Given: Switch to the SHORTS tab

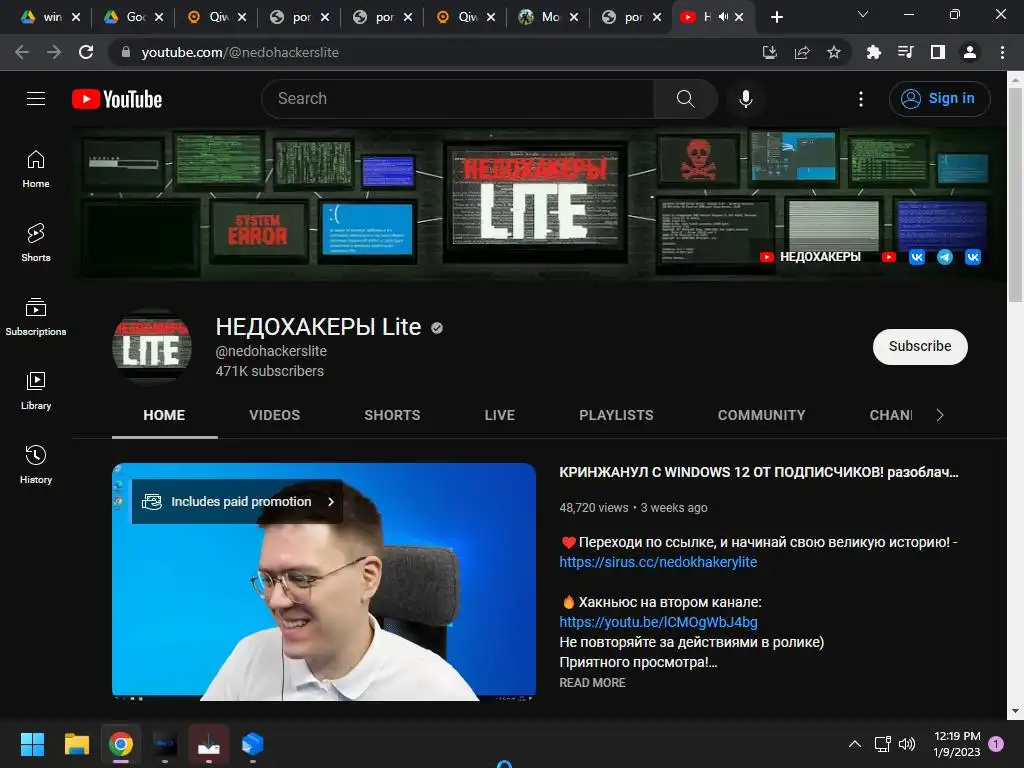Looking at the screenshot, I should tap(392, 415).
